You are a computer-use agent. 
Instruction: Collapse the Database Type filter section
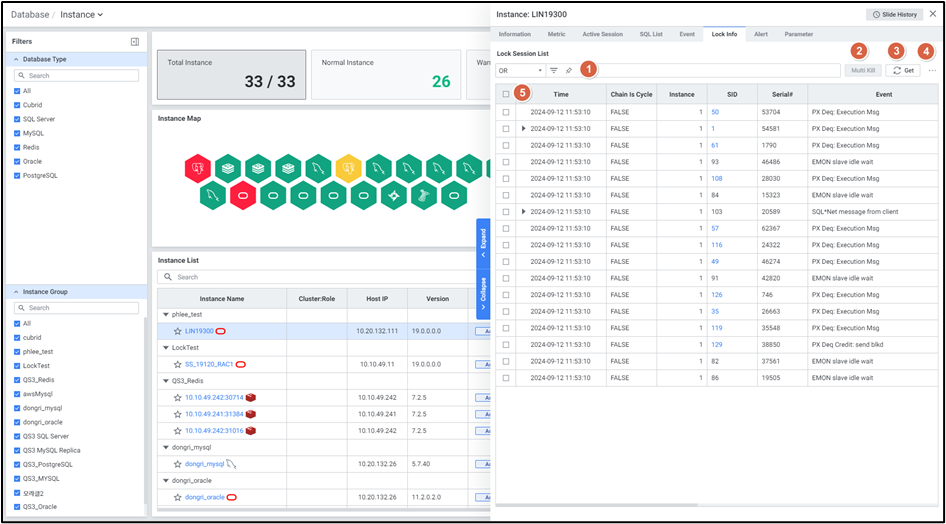pyautogui.click(x=15, y=59)
